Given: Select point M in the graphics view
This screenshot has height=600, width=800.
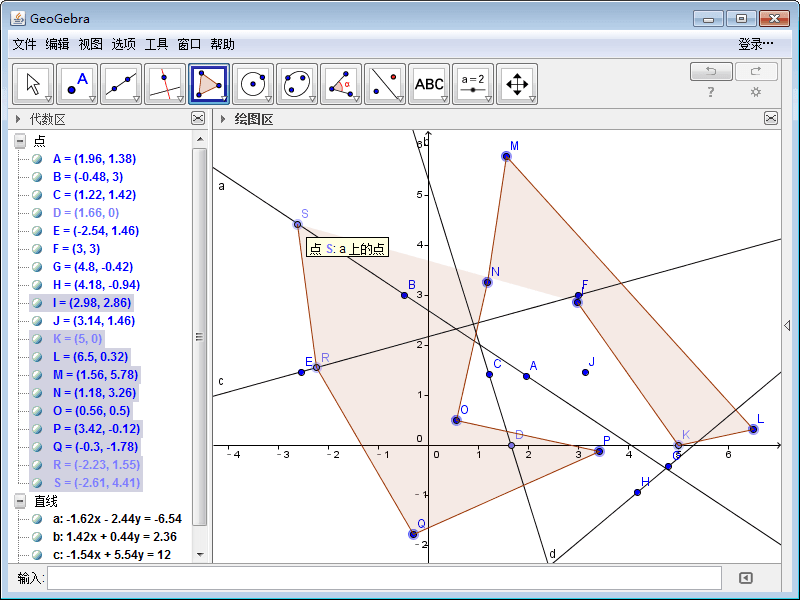Looking at the screenshot, I should [x=506, y=156].
